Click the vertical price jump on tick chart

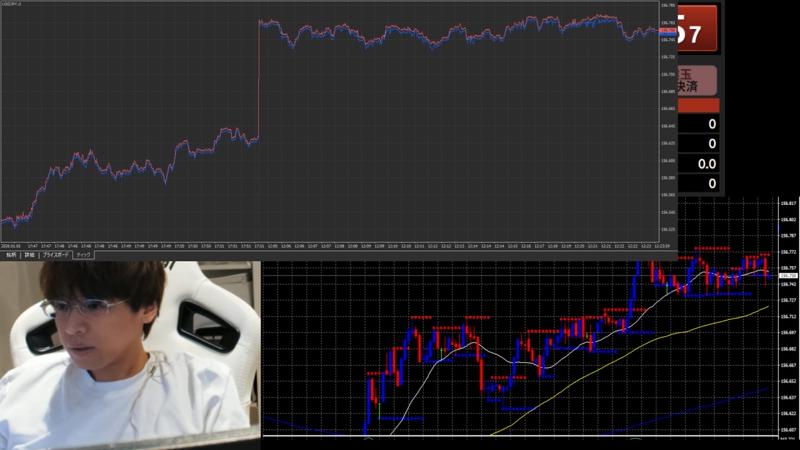pyautogui.click(x=258, y=80)
